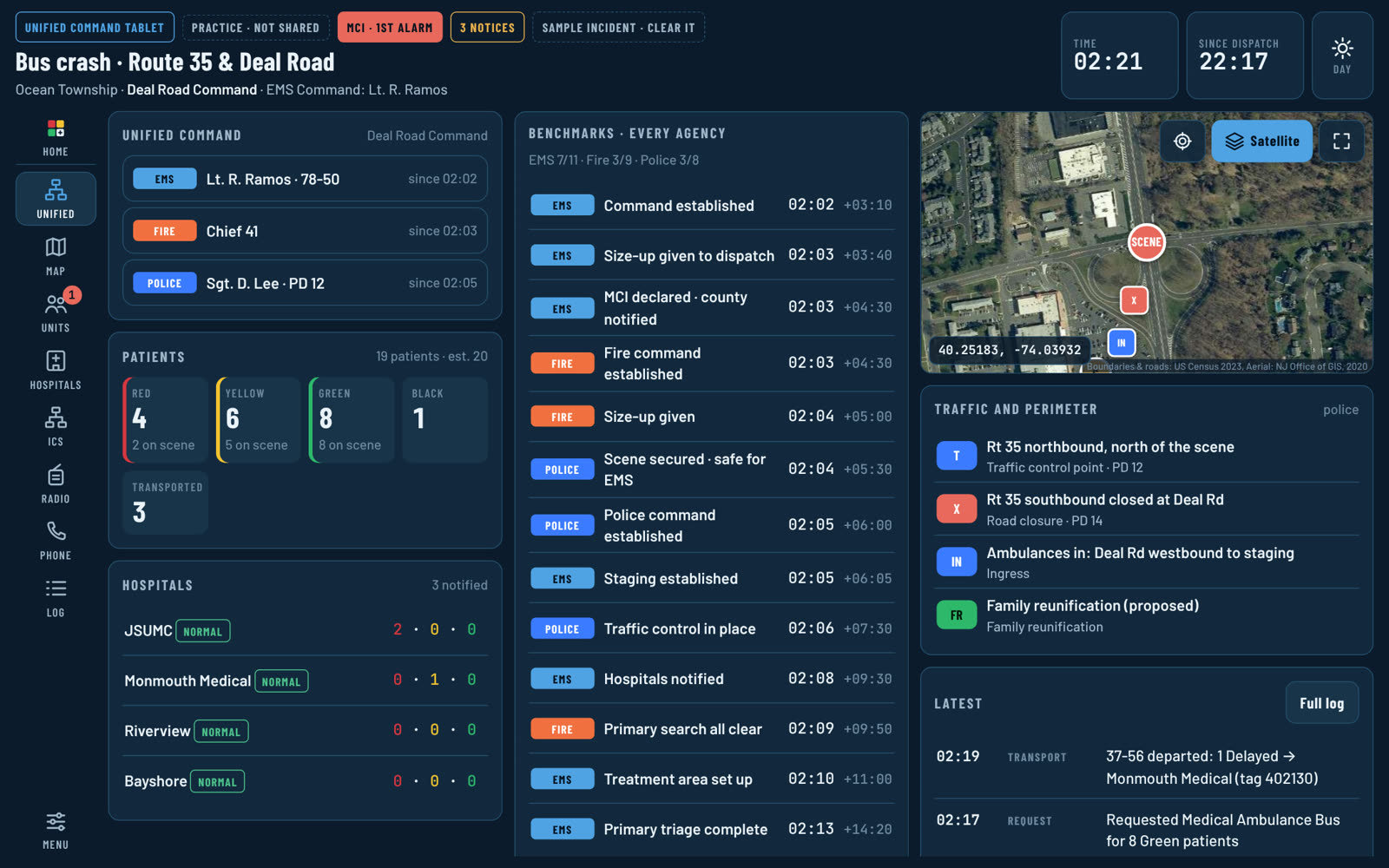The width and height of the screenshot is (1389, 868).
Task: Open the Green patients card
Action: point(352,420)
